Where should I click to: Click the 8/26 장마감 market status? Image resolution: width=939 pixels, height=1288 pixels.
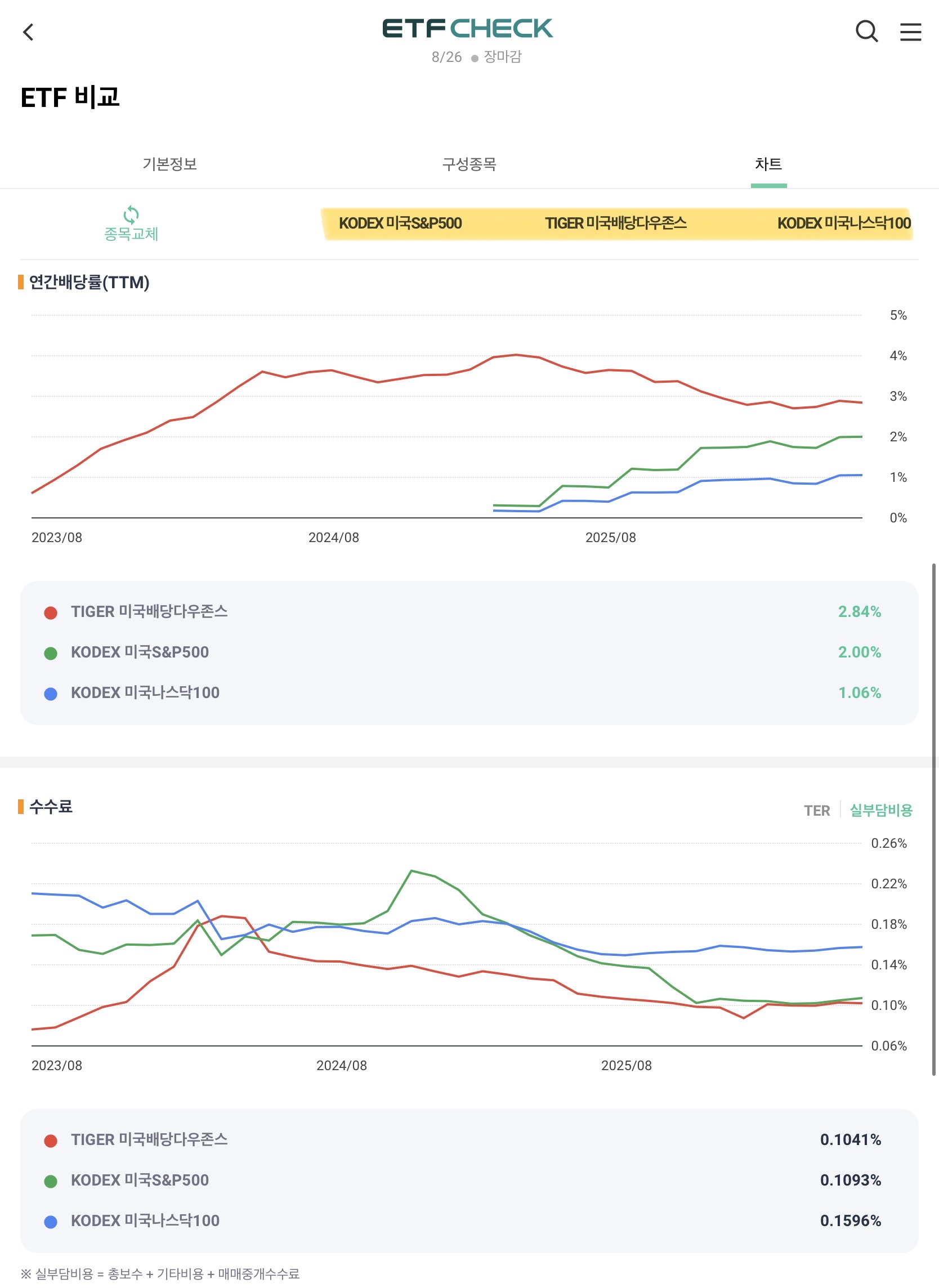click(476, 57)
